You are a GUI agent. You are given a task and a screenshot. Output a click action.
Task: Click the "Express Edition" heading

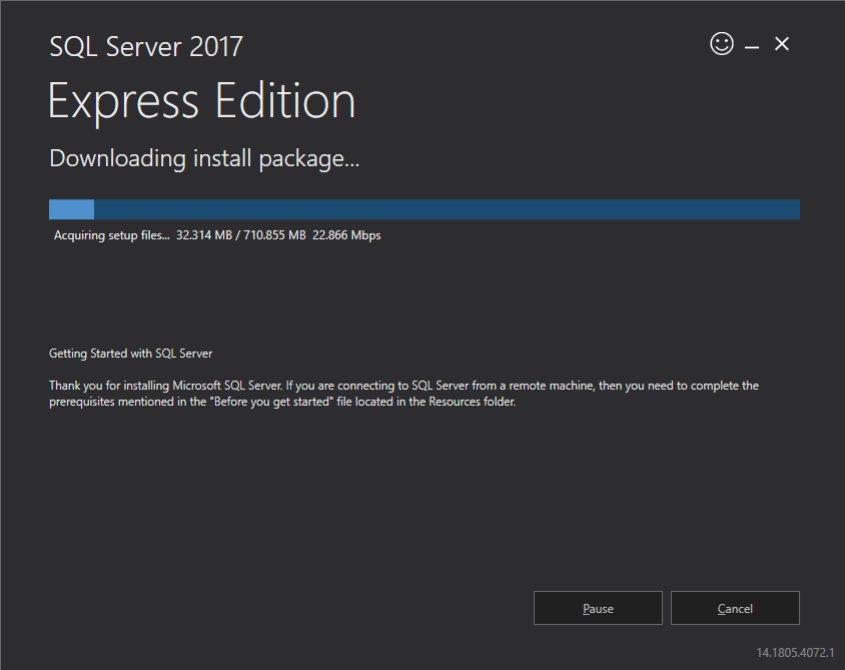[202, 101]
